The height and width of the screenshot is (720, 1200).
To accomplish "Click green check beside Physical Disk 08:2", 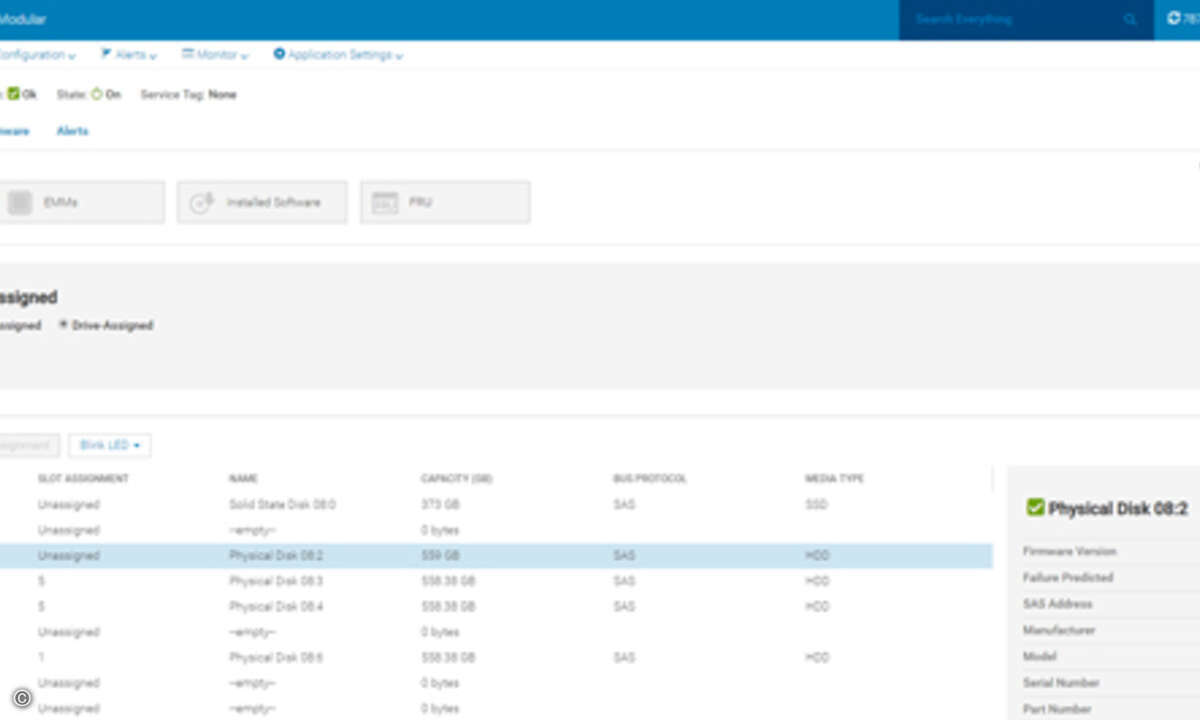I will (x=1035, y=508).
